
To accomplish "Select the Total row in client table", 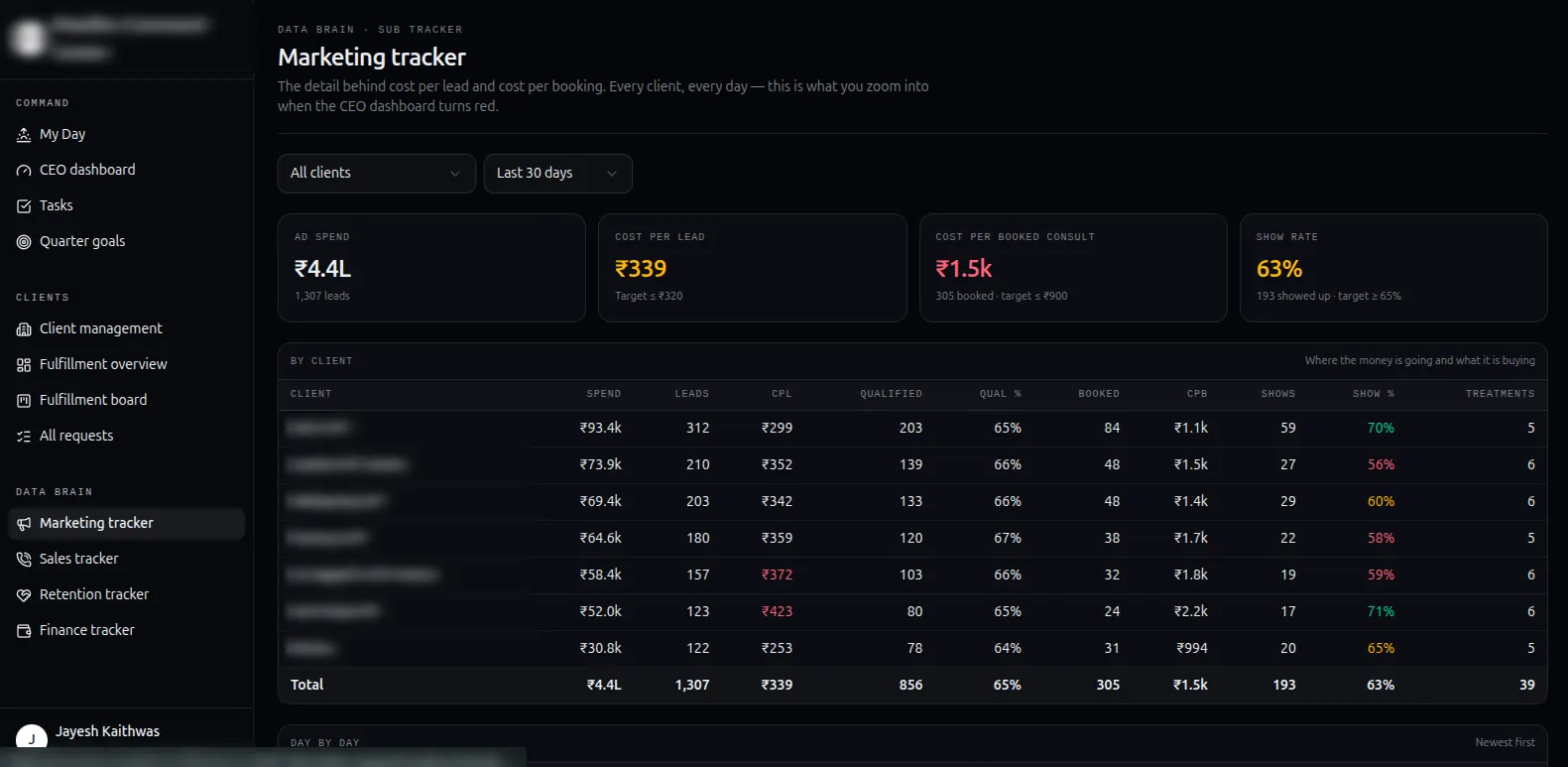I will point(912,685).
